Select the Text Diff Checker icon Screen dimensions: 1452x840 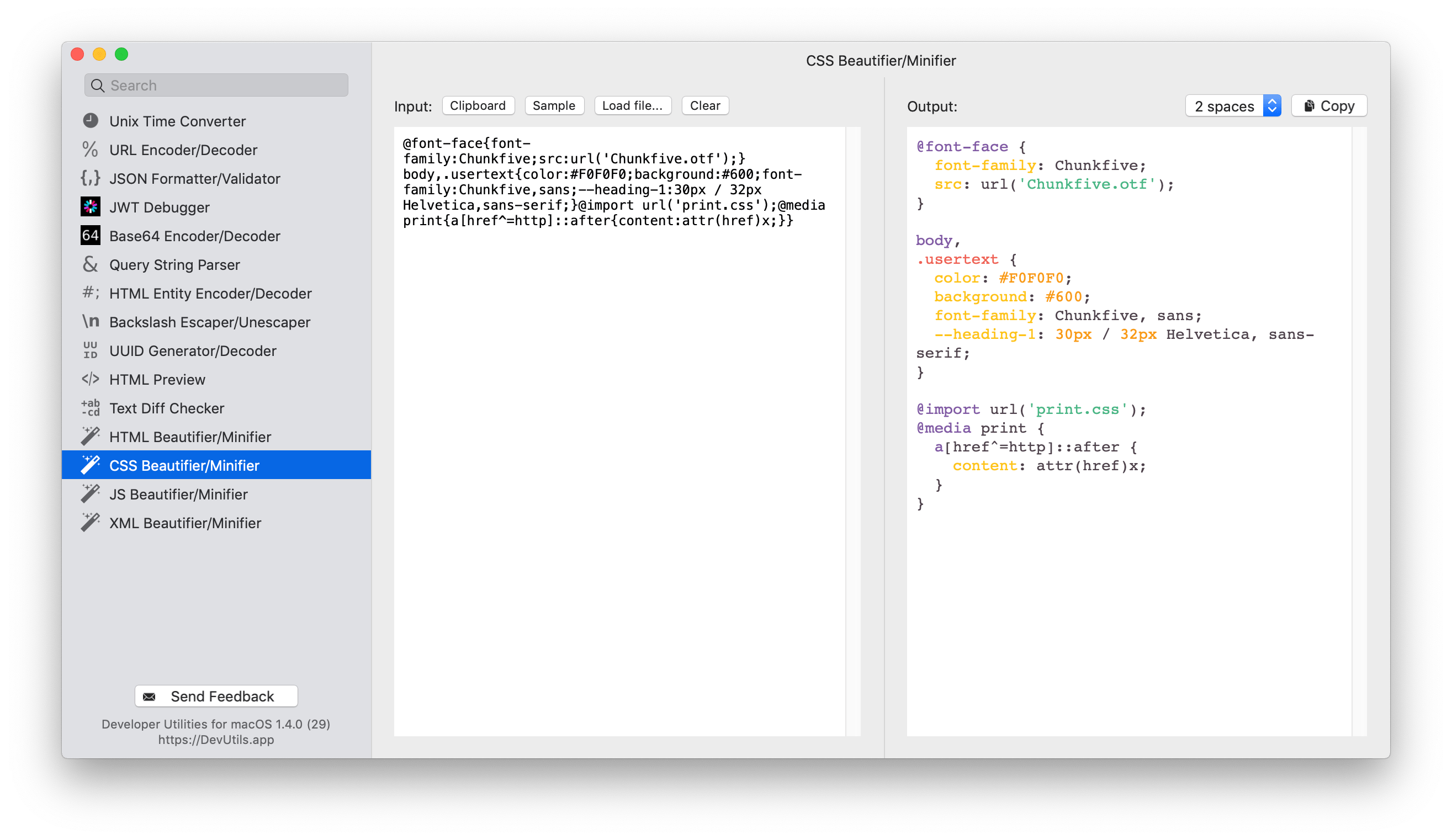[91, 408]
